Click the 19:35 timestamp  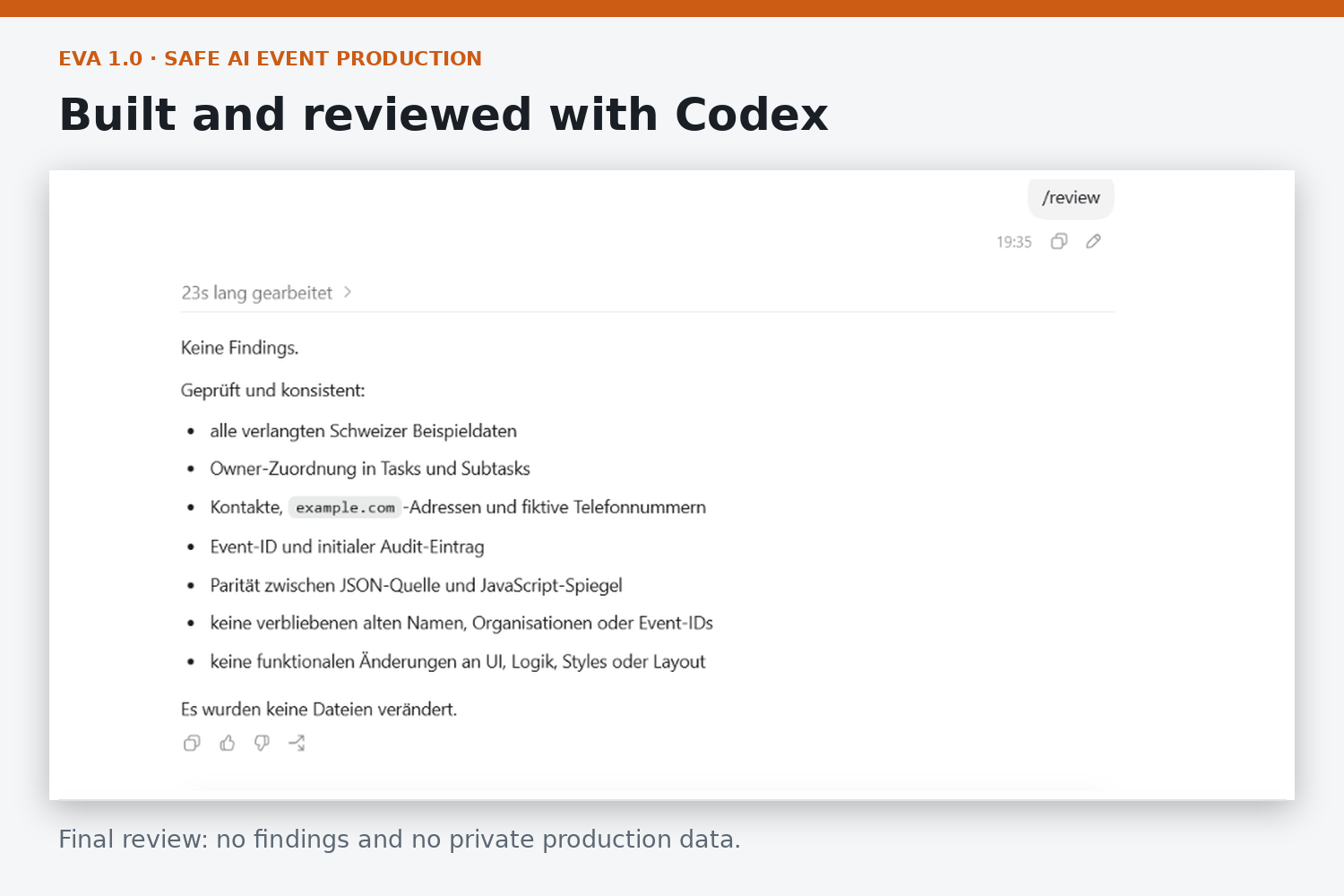tap(1014, 242)
